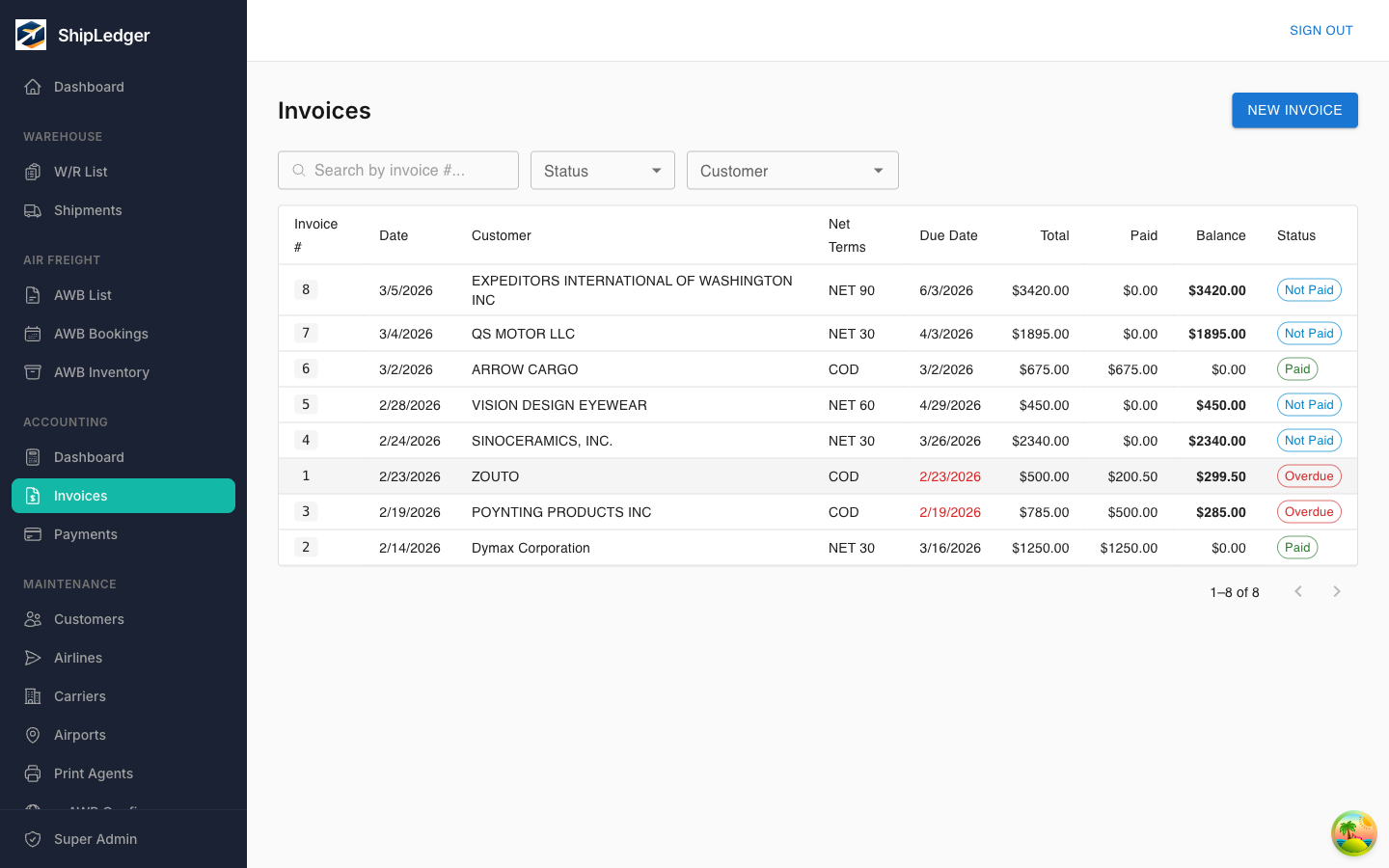This screenshot has width=1389, height=868.
Task: Select the Shipments truck icon
Action: [33, 210]
